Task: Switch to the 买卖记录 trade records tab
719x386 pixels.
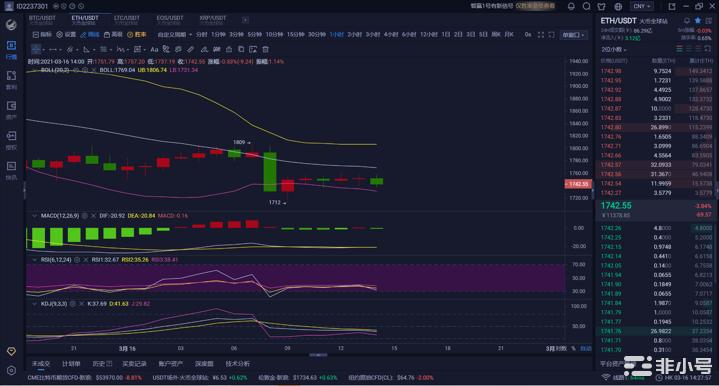Action: click(x=134, y=364)
